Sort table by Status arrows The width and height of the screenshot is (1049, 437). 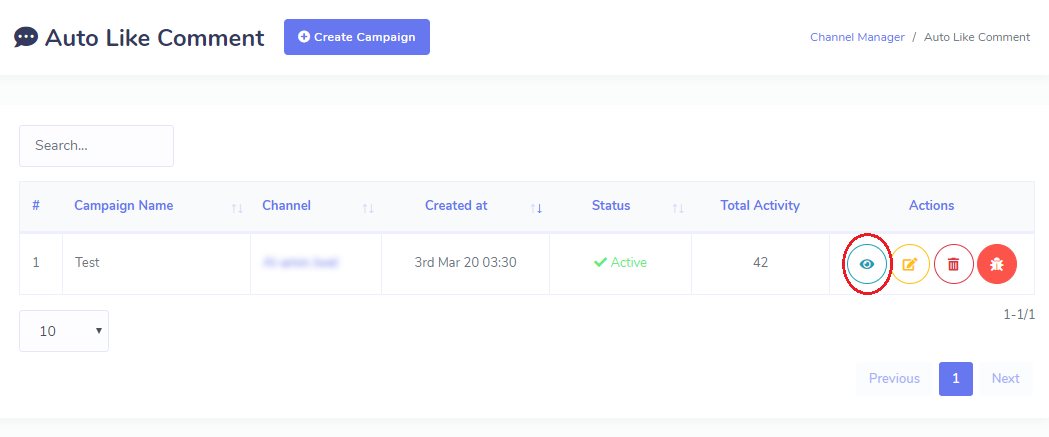click(678, 208)
